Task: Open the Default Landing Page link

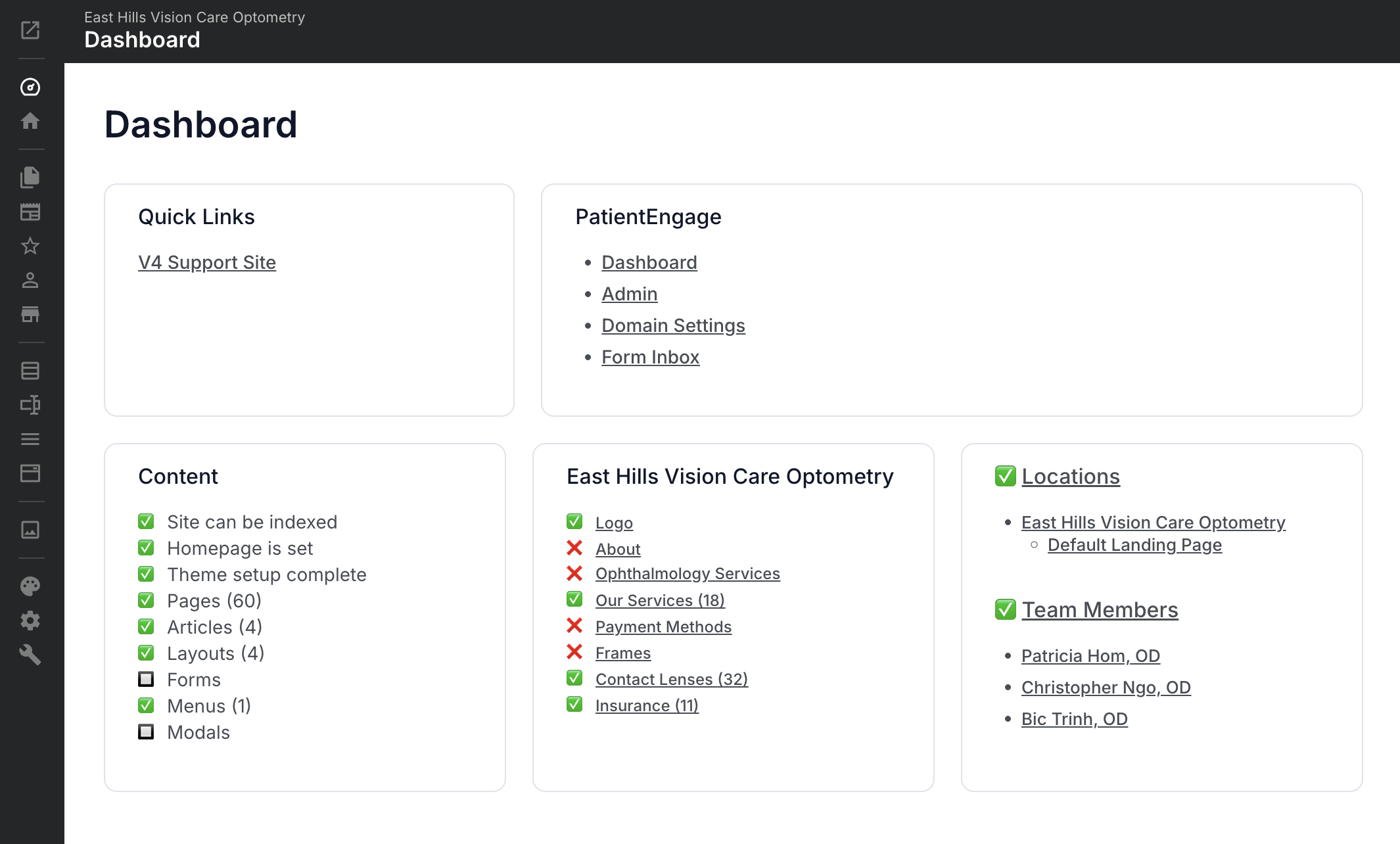Action: [x=1134, y=545]
